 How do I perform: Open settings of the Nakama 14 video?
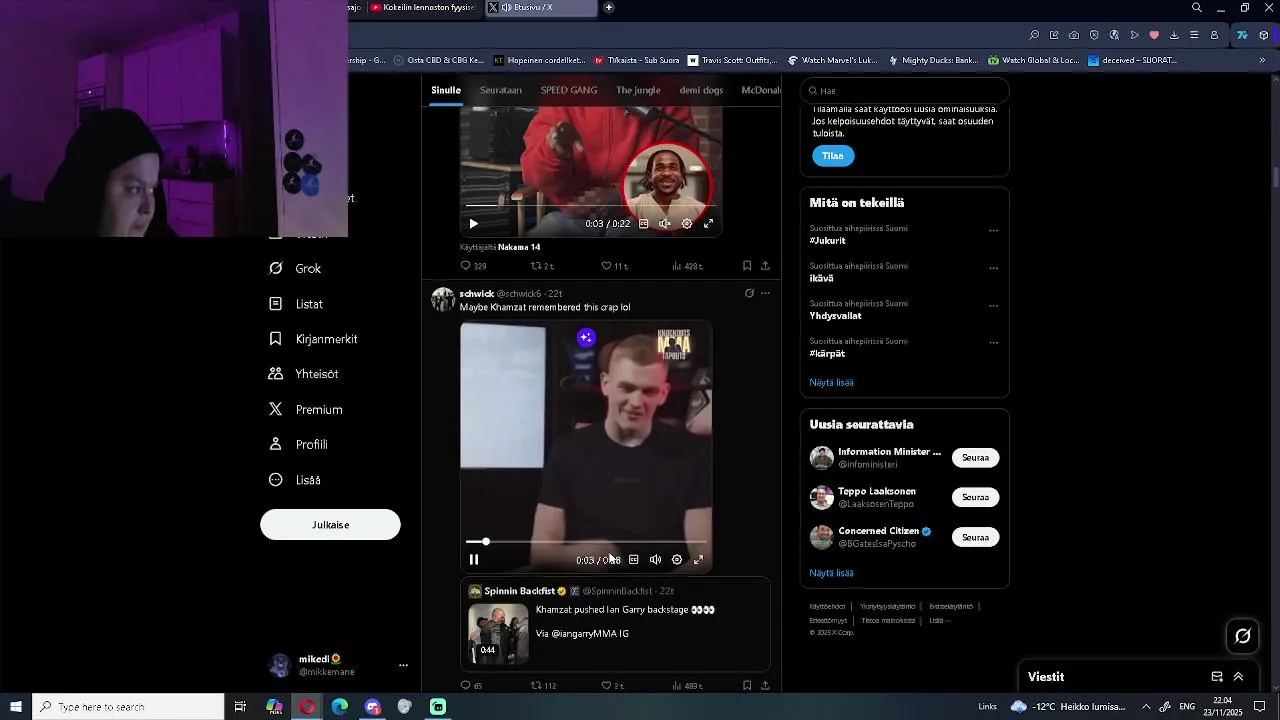[687, 224]
